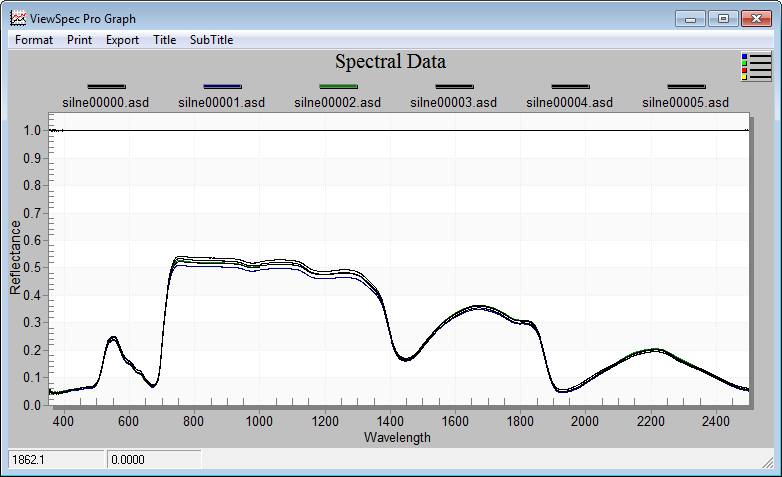This screenshot has height=477, width=782.
Task: Select the silne00004.asd legend label
Action: pos(570,102)
